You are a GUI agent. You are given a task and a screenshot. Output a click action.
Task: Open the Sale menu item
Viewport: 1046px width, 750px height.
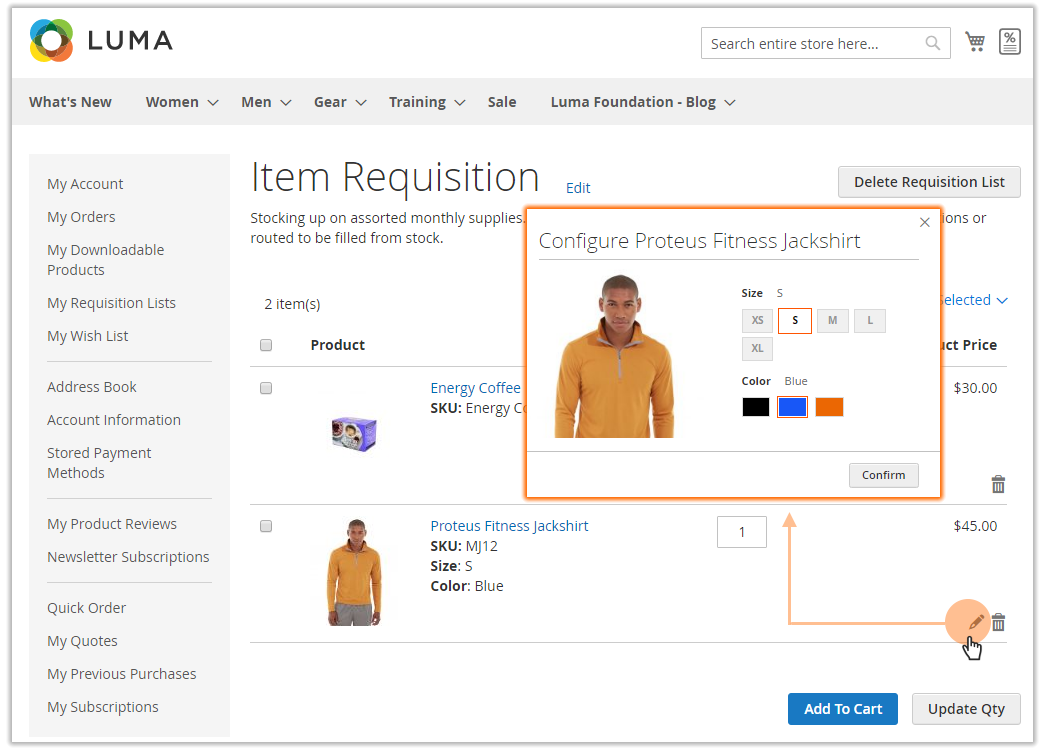pos(502,102)
